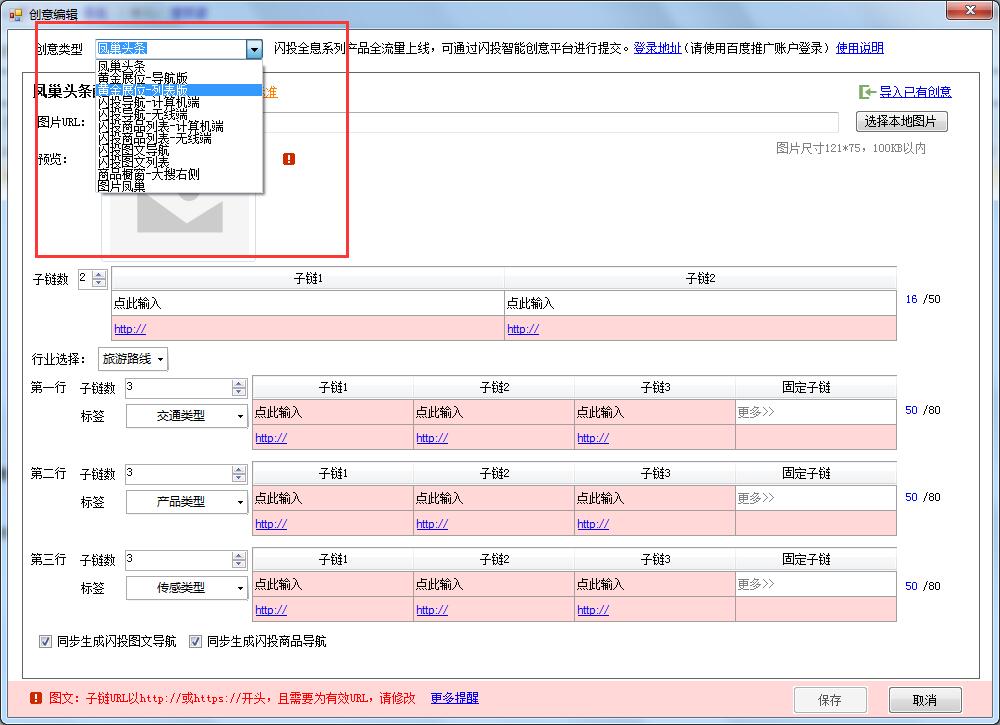1000x725 pixels.
Task: Click 点此输入 cell under top 子链2
Action: [700, 303]
